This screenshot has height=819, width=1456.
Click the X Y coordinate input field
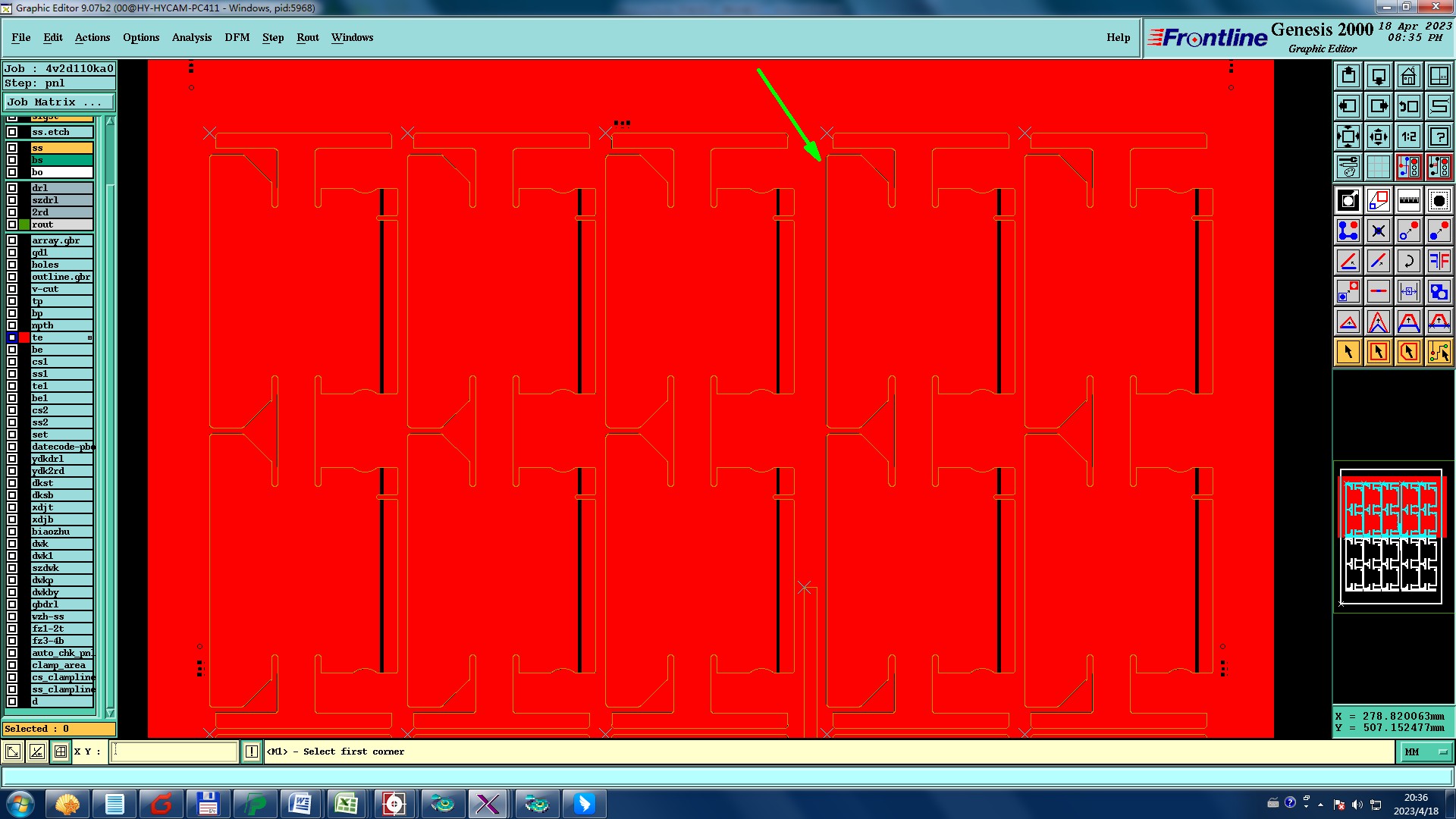click(x=174, y=752)
